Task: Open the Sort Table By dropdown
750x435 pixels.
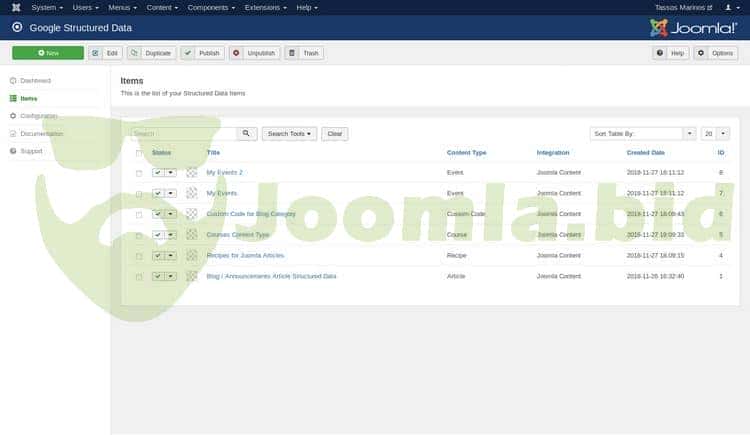Action: pos(642,134)
